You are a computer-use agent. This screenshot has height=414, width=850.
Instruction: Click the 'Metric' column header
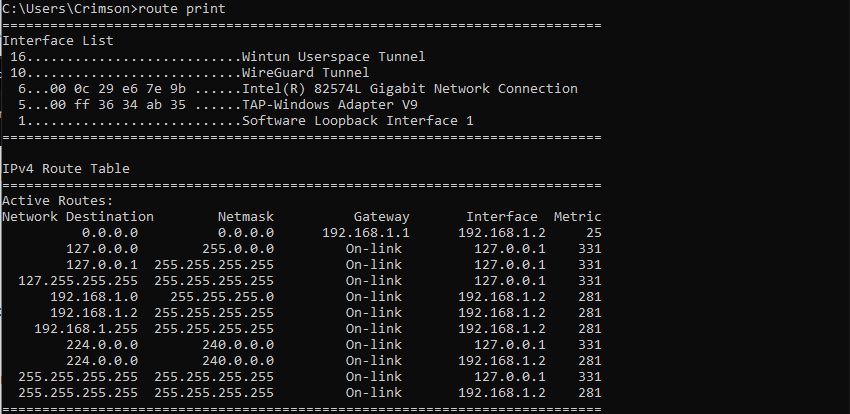click(577, 217)
